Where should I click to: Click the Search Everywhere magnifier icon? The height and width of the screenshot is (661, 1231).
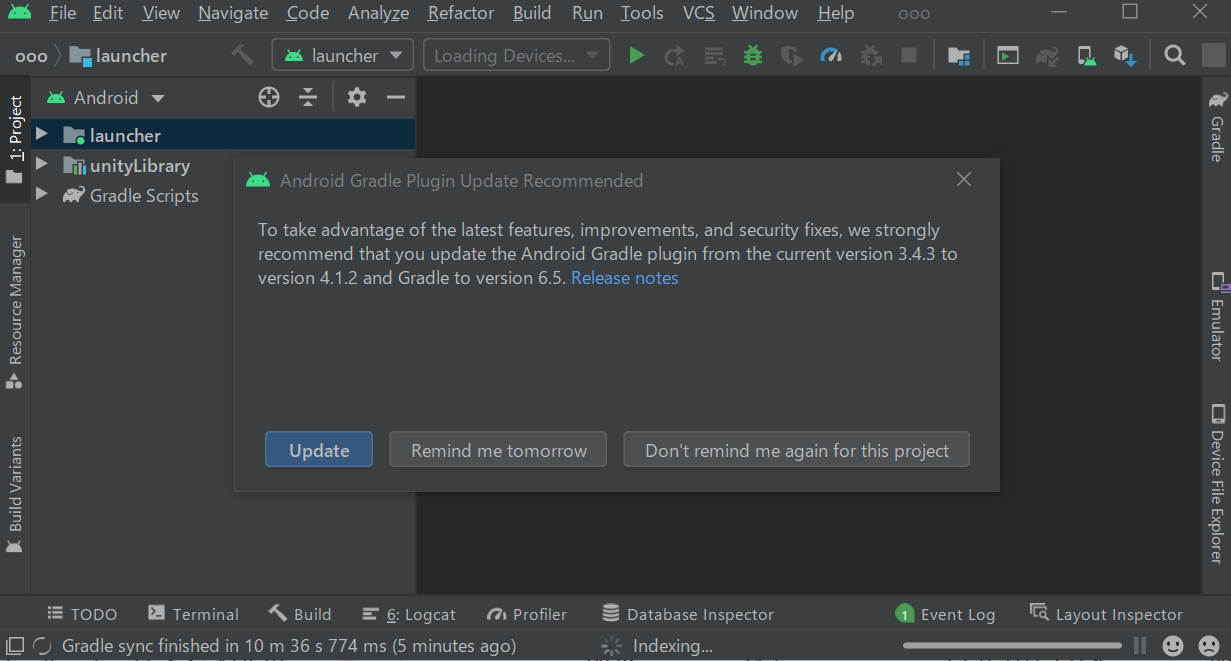coord(1175,56)
